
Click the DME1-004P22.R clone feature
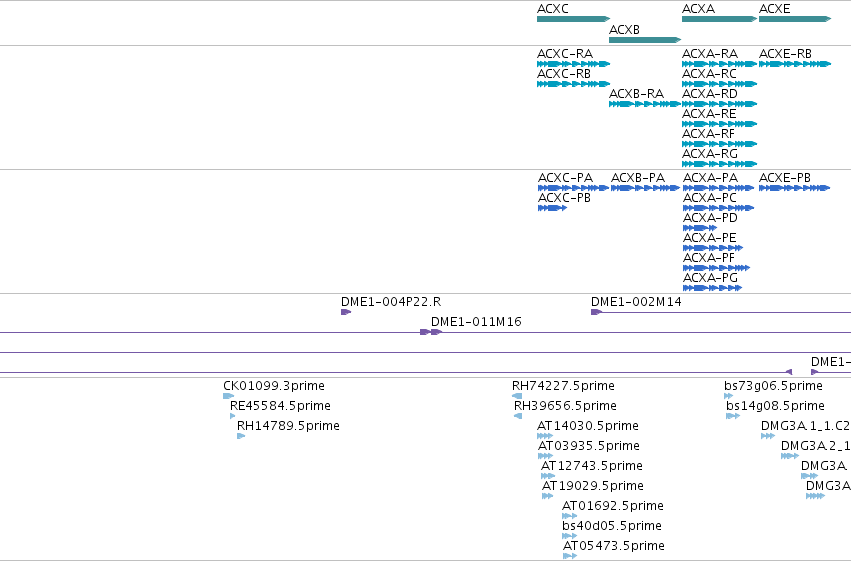[346, 312]
